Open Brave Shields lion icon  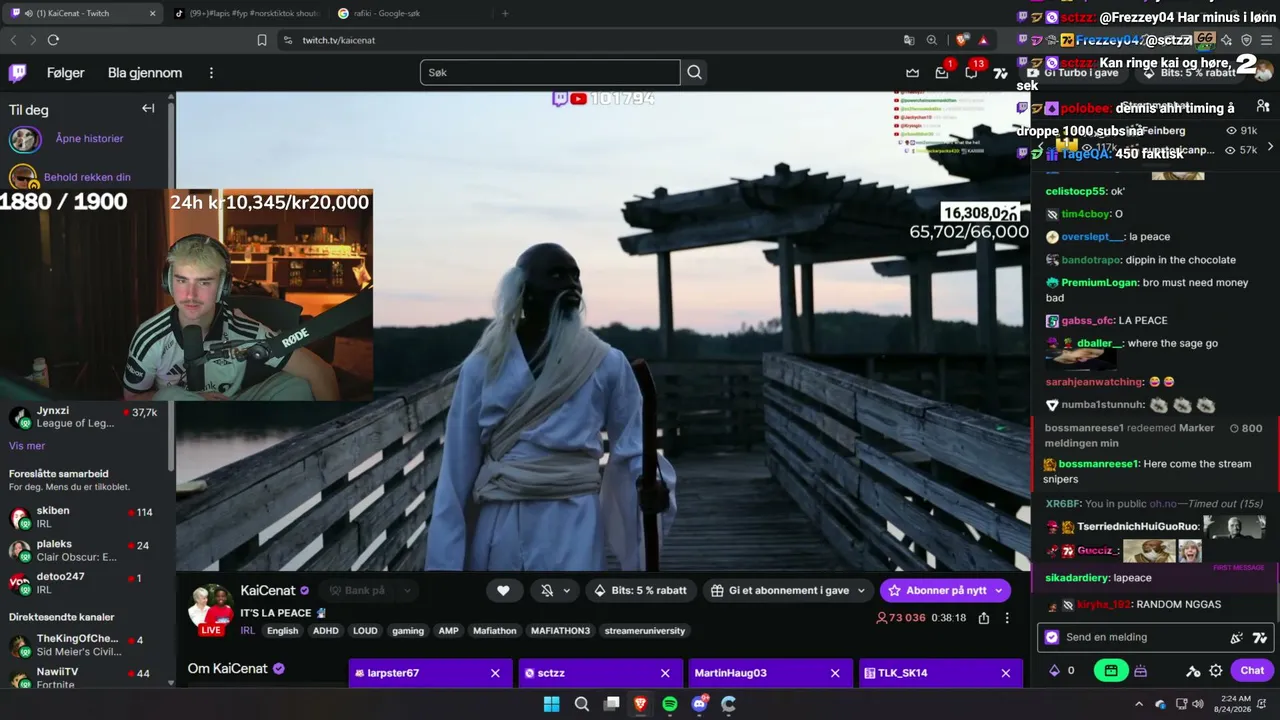pyautogui.click(x=962, y=40)
